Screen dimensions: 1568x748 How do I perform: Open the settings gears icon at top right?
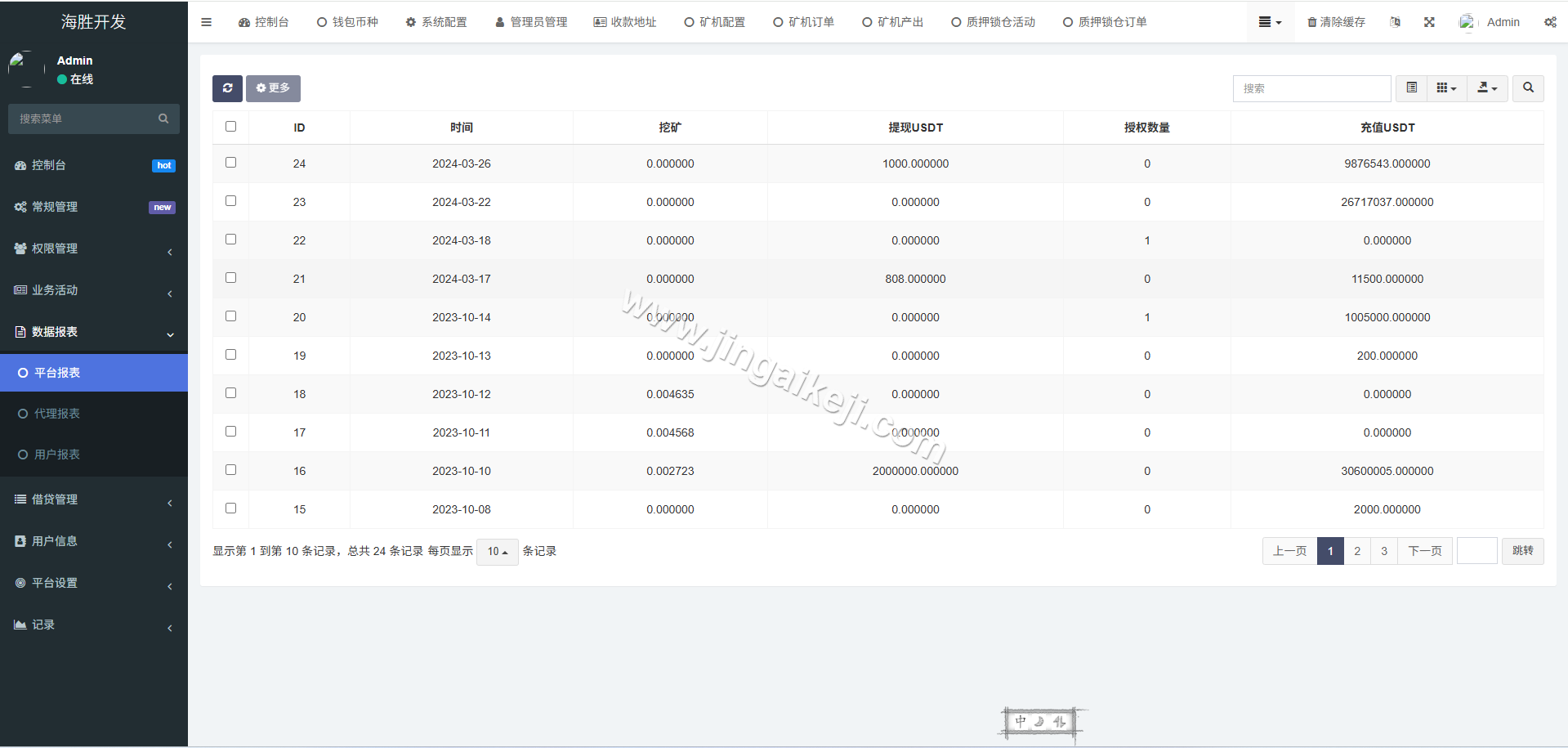(1550, 22)
